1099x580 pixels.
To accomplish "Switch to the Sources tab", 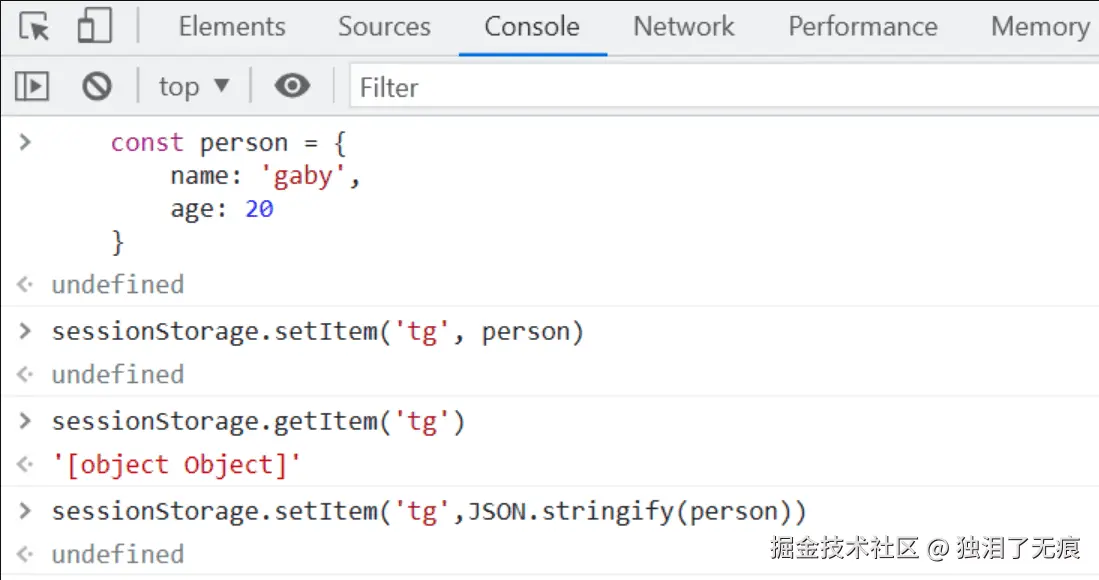I will pyautogui.click(x=384, y=27).
